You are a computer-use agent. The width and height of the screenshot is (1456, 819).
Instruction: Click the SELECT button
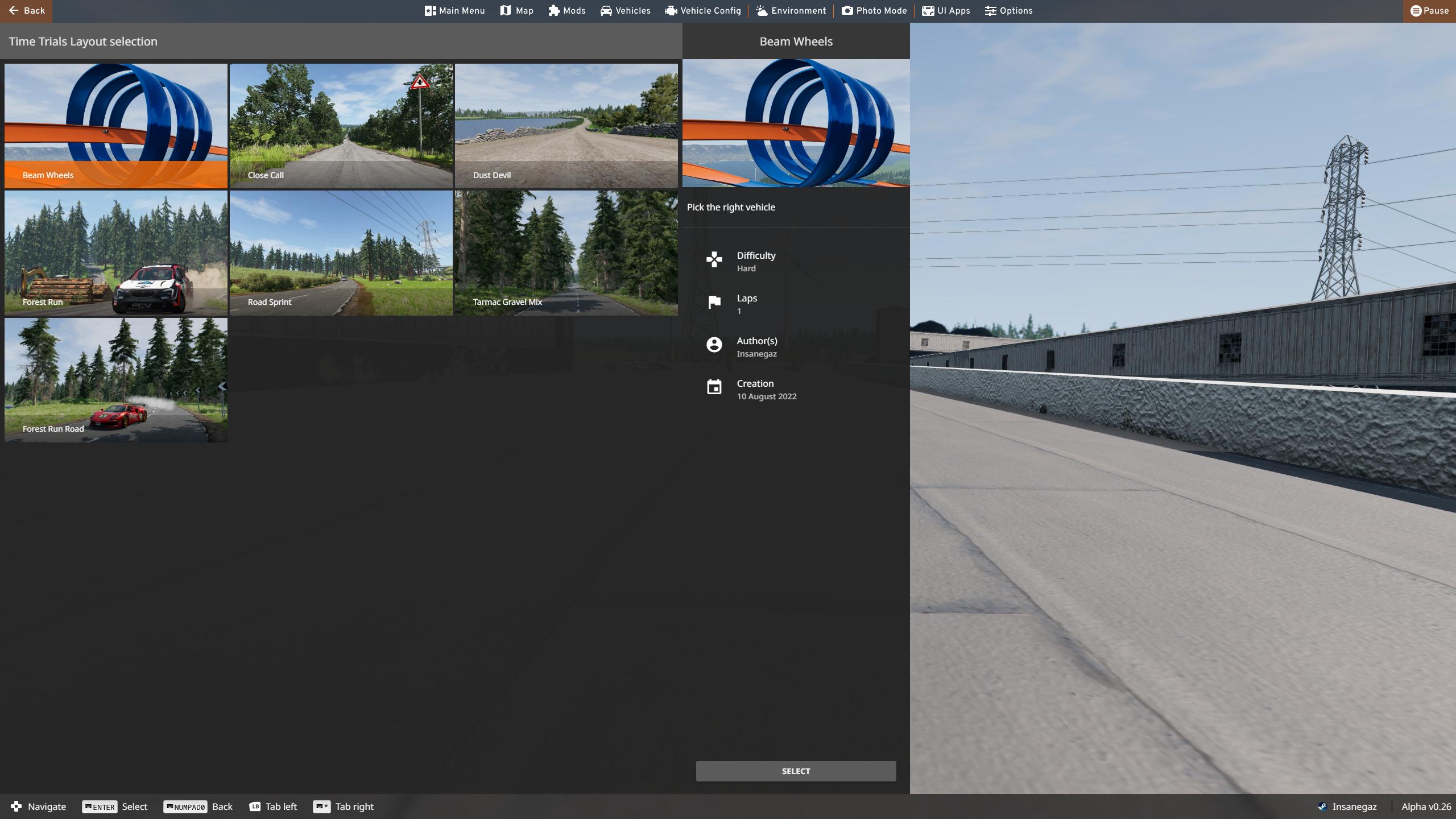[796, 771]
